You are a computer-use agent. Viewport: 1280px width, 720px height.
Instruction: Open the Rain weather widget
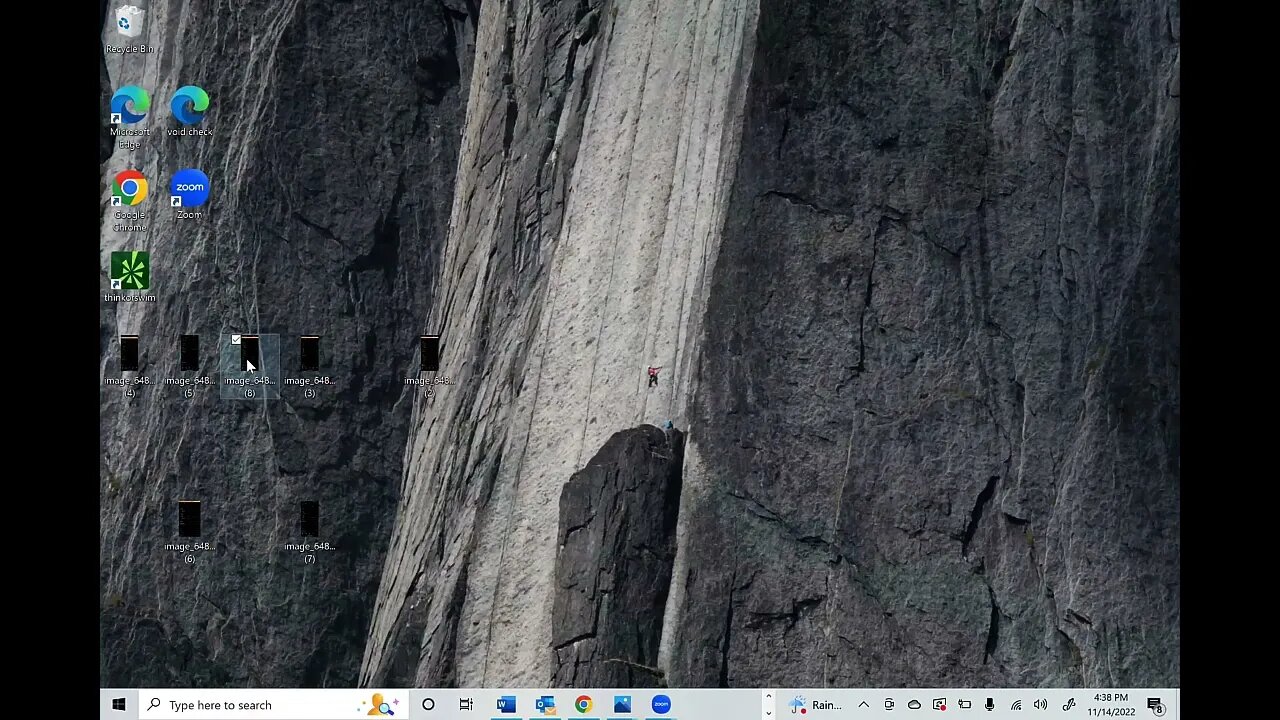point(816,705)
